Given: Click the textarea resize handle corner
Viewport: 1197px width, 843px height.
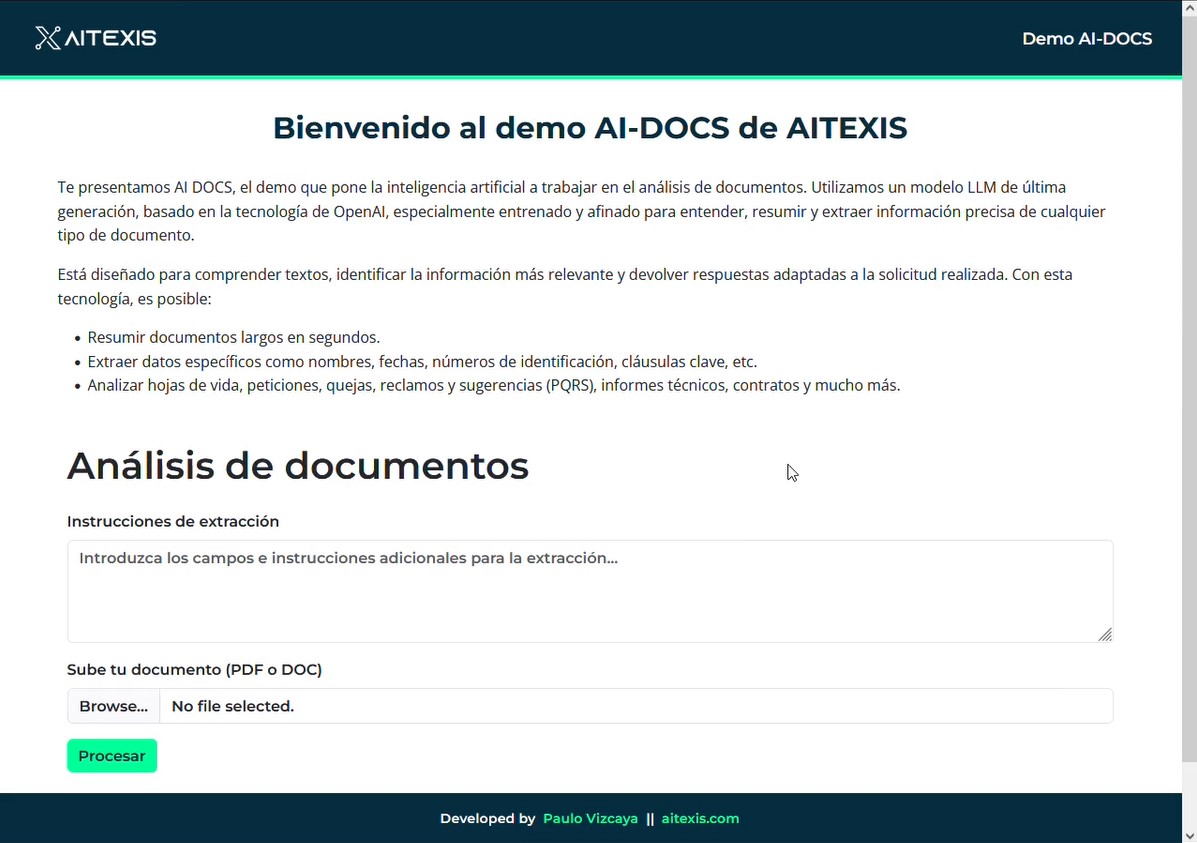Looking at the screenshot, I should pyautogui.click(x=1105, y=635).
